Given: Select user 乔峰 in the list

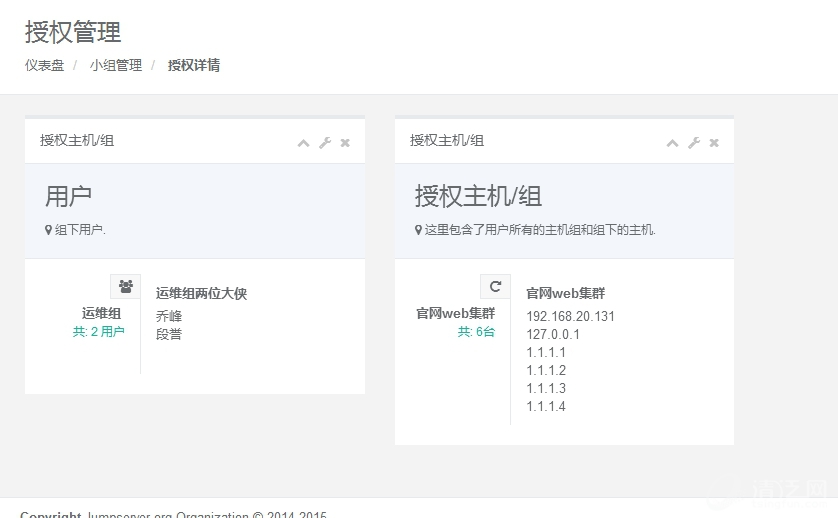Looking at the screenshot, I should point(169,316).
